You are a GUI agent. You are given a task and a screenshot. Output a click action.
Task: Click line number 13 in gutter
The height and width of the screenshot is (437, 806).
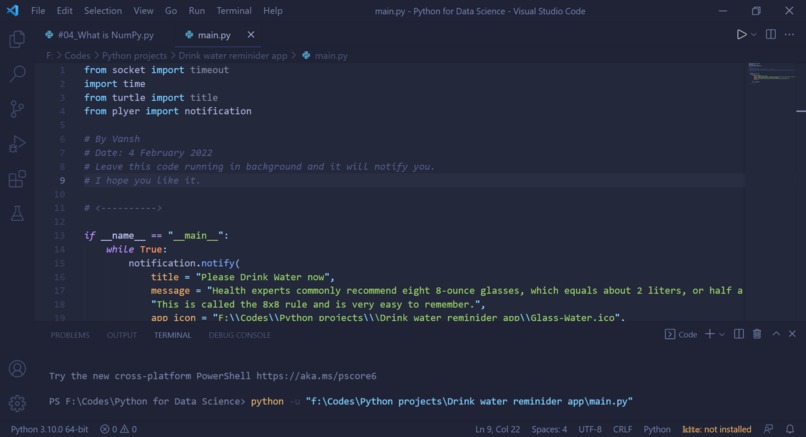60,235
